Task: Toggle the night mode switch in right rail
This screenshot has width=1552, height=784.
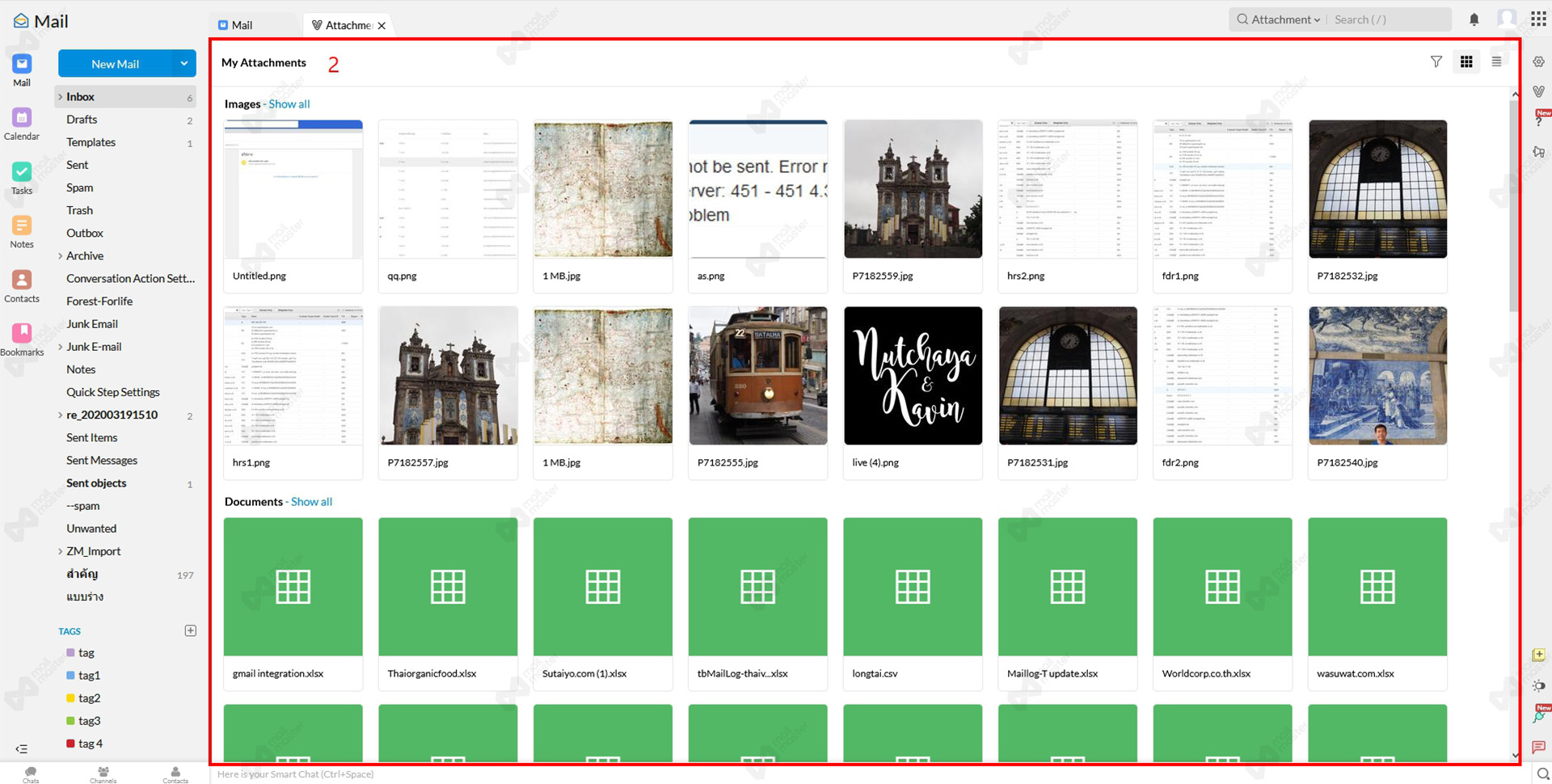Action: tap(1539, 685)
